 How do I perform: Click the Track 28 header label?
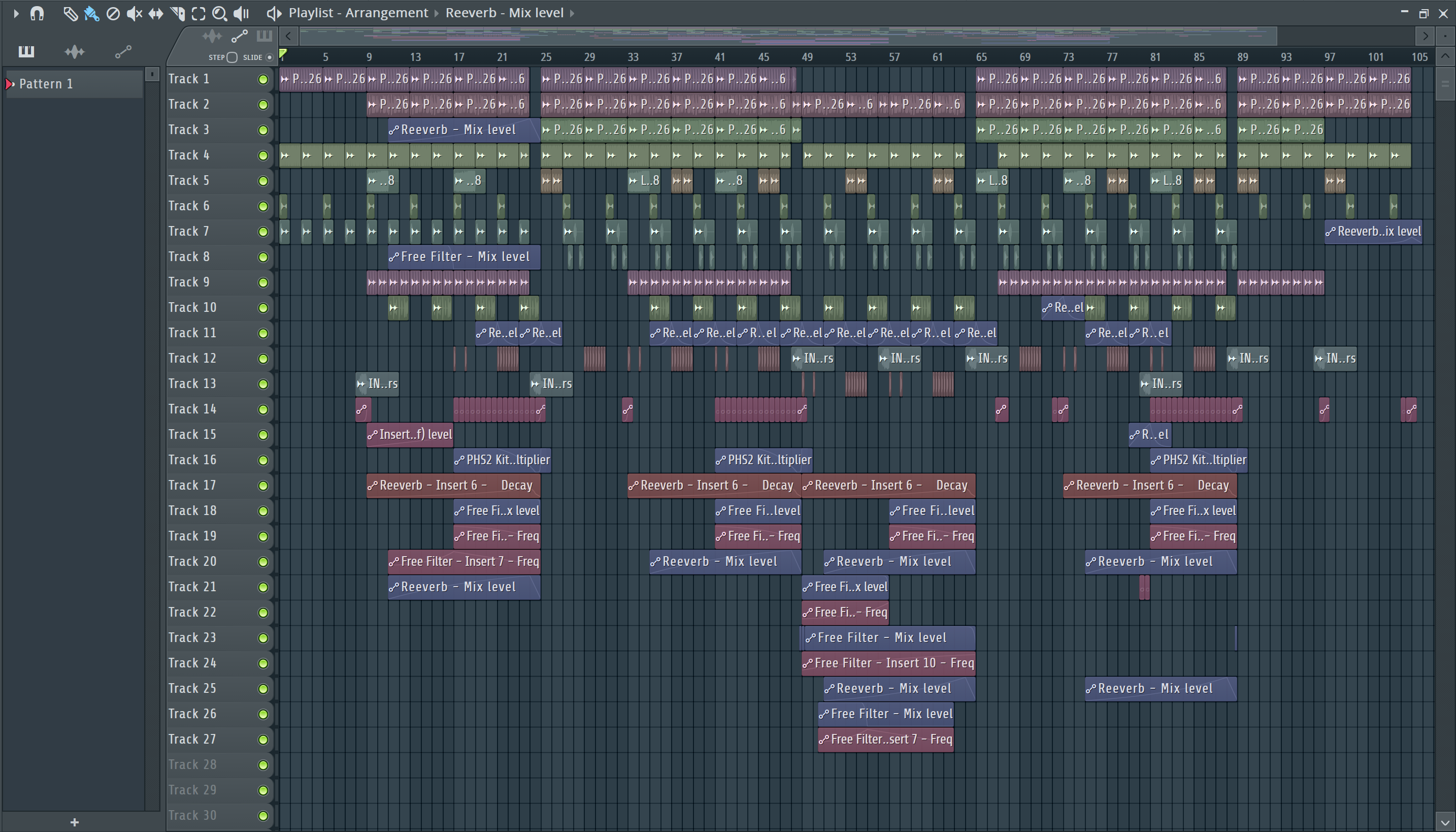coord(192,765)
